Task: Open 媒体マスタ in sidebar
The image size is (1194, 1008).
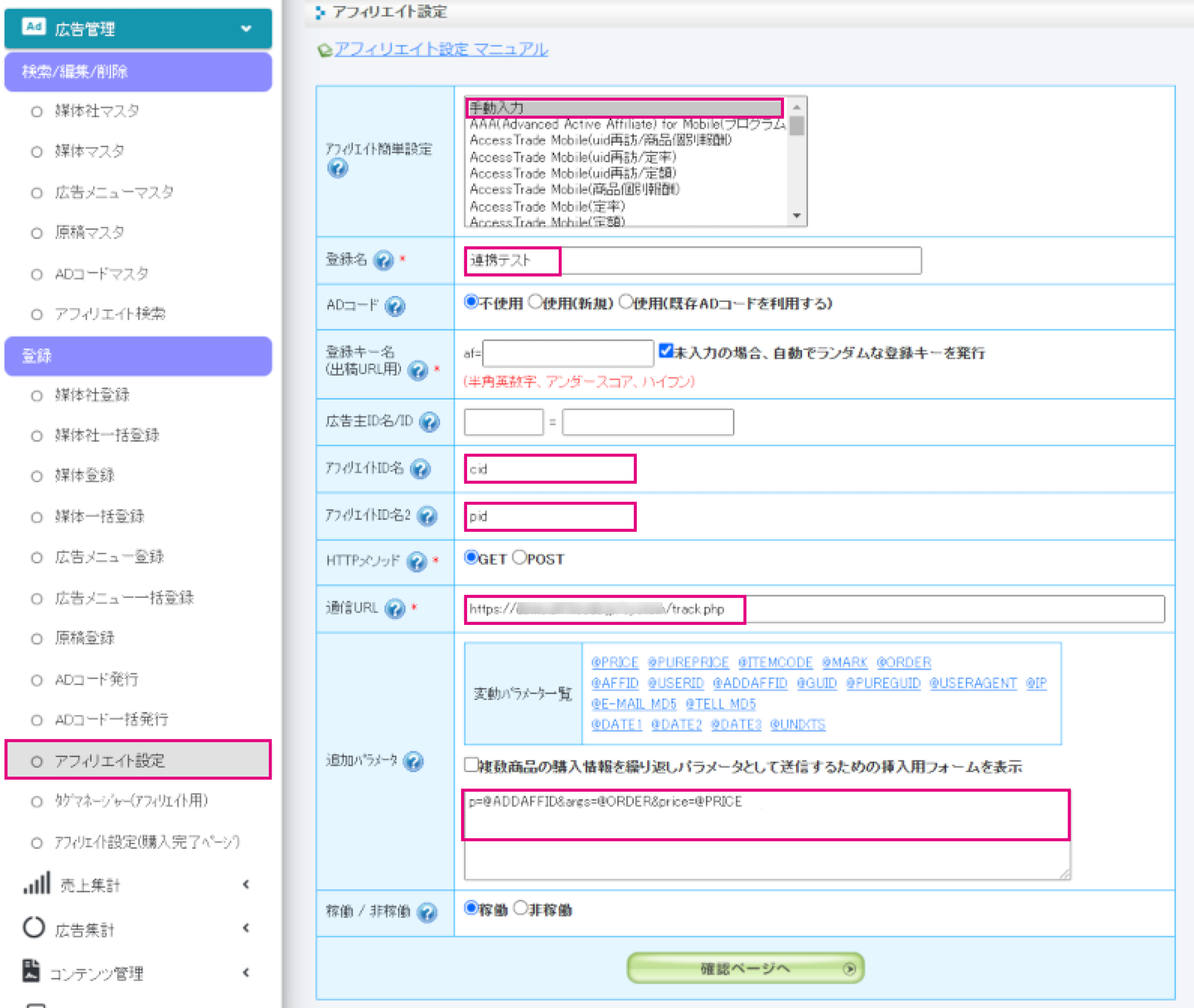Action: (x=90, y=151)
